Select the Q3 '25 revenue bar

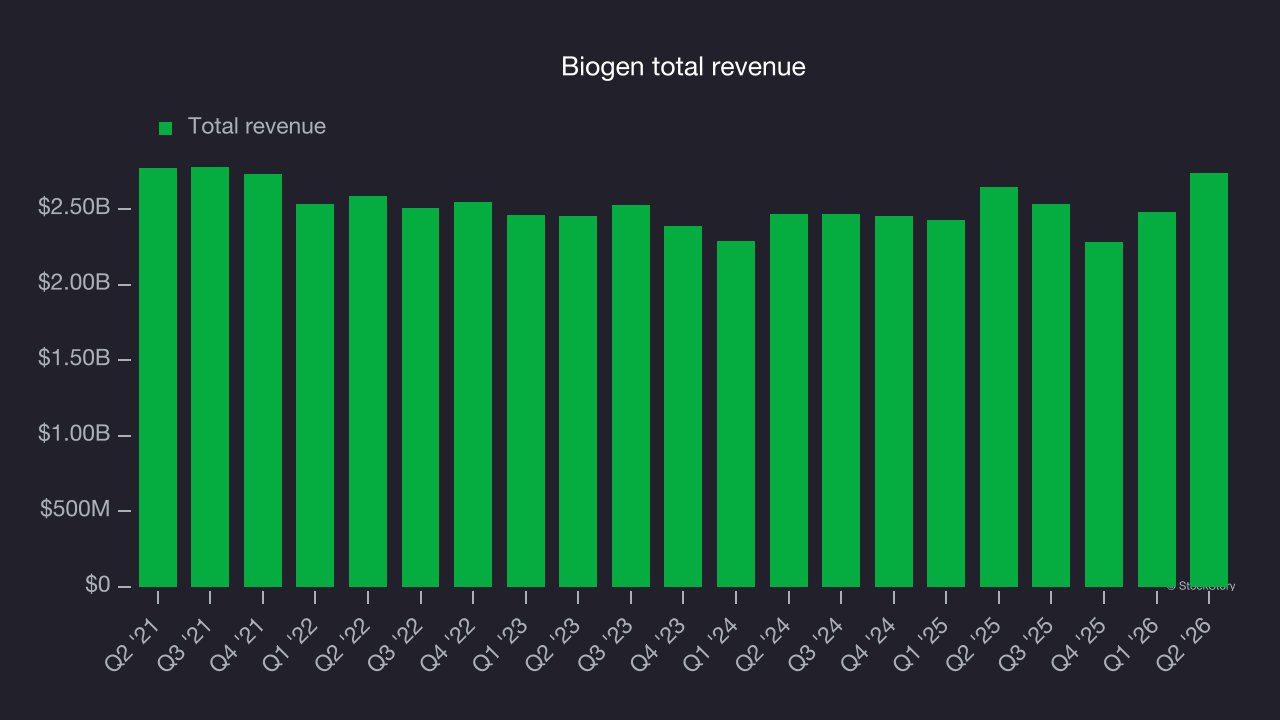coord(1051,396)
